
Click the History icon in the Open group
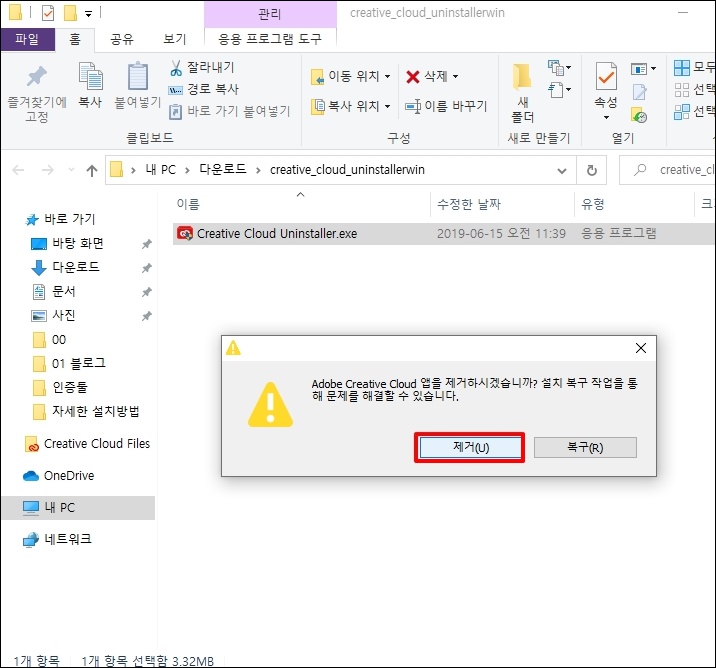(639, 115)
